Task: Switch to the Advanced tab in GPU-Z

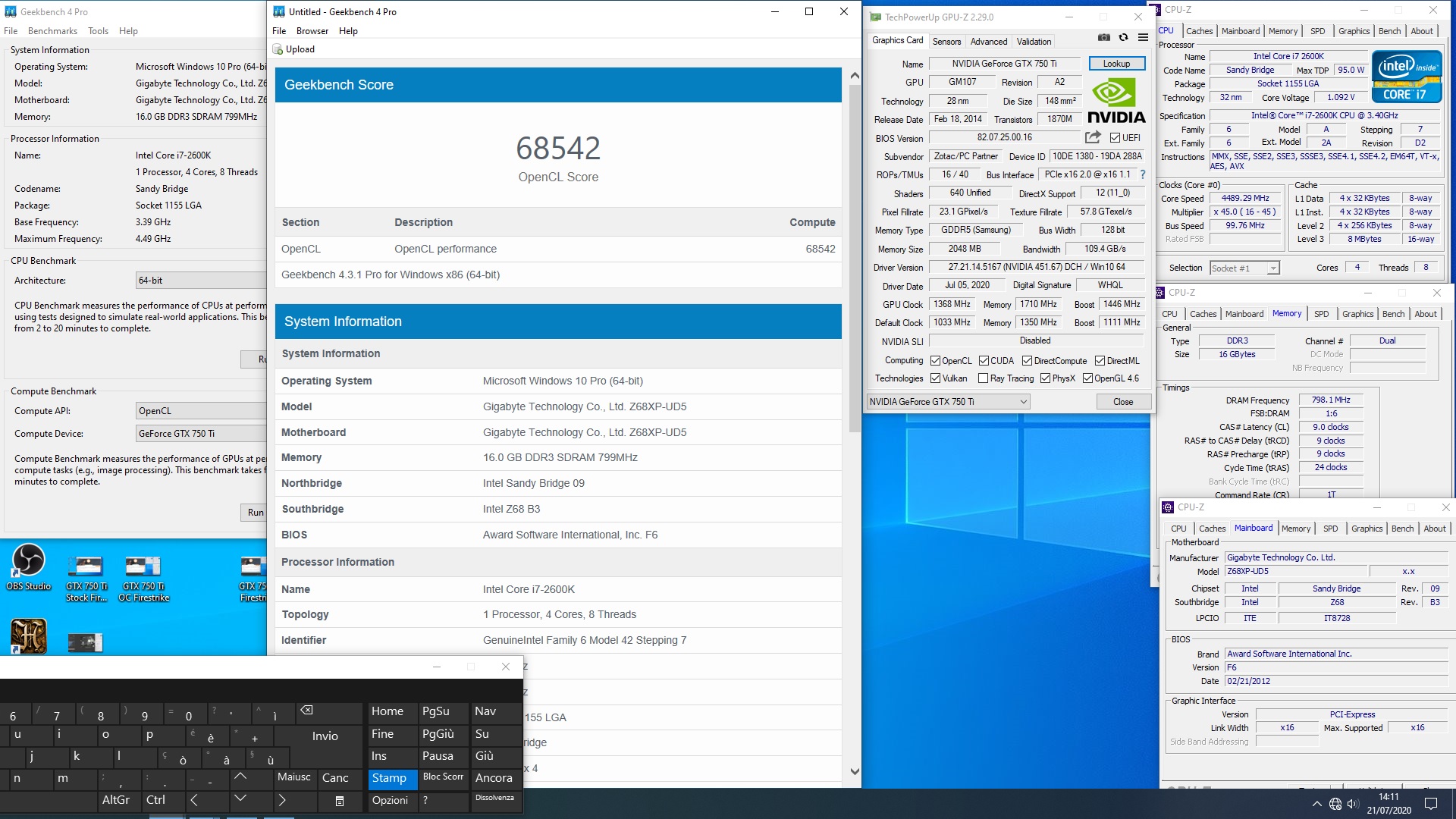Action: [x=989, y=42]
